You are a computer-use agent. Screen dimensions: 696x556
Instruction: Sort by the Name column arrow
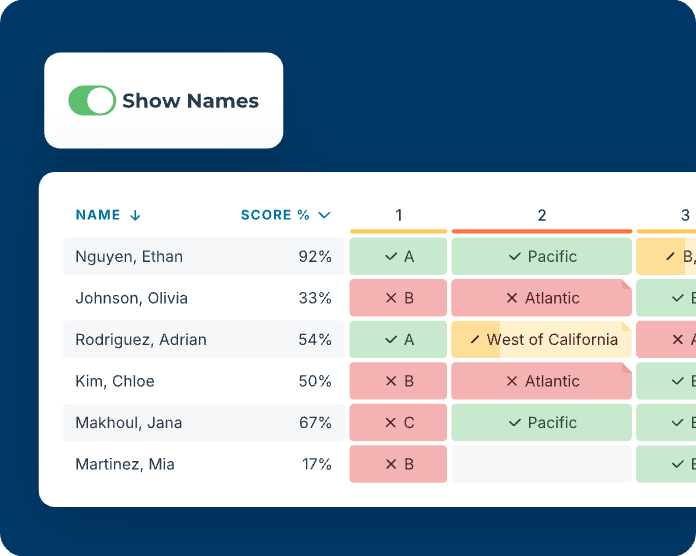[x=136, y=215]
